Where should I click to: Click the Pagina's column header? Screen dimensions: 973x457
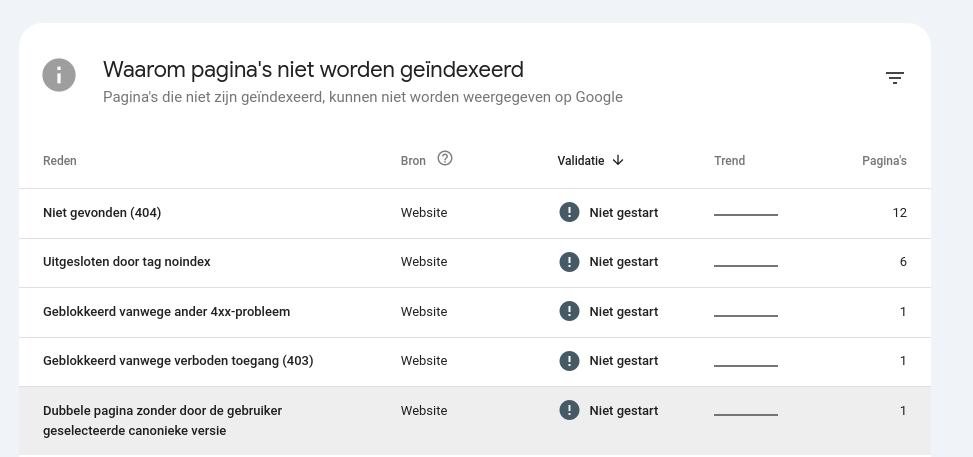[x=884, y=161]
